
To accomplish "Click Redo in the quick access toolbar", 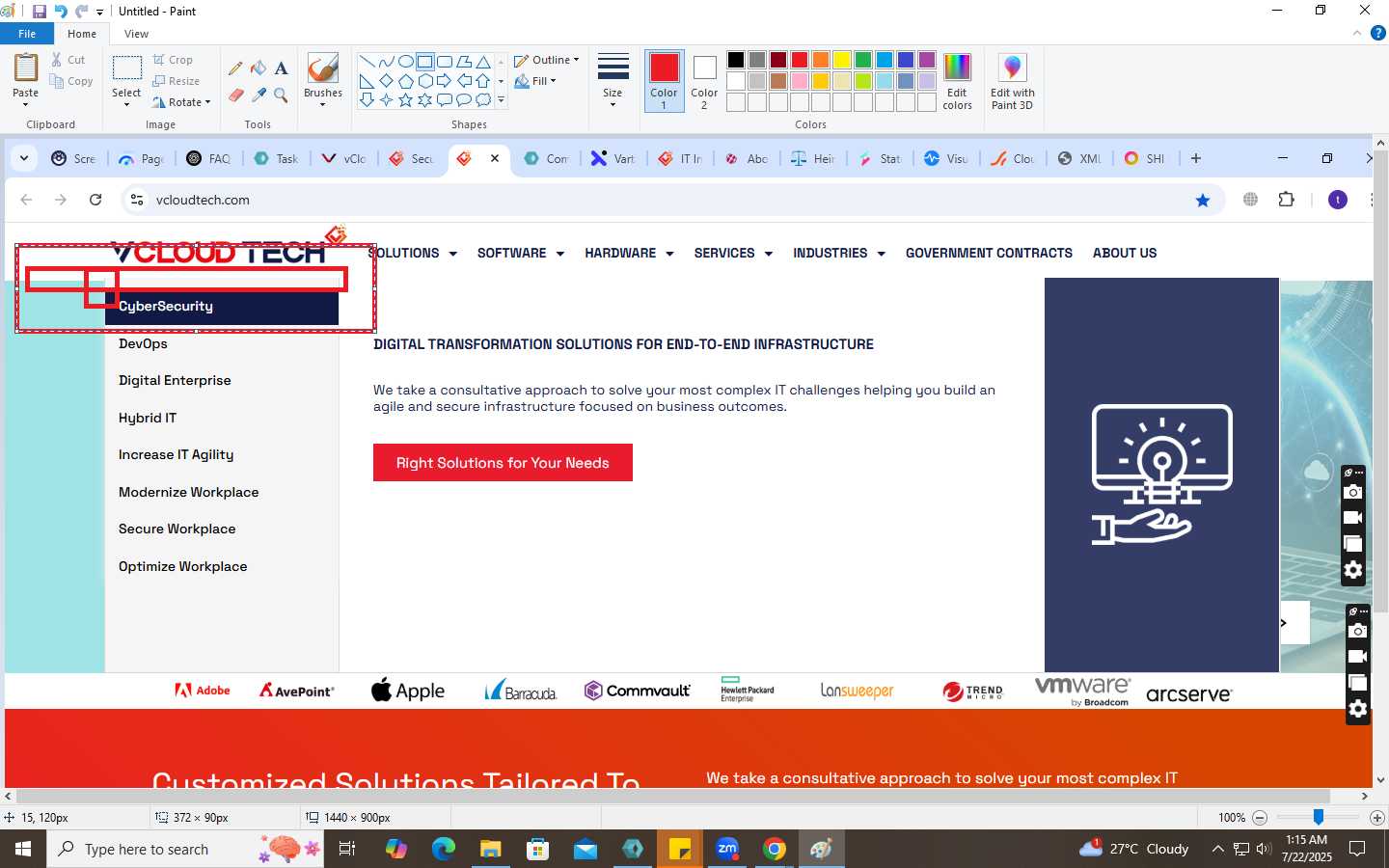I will (81, 12).
